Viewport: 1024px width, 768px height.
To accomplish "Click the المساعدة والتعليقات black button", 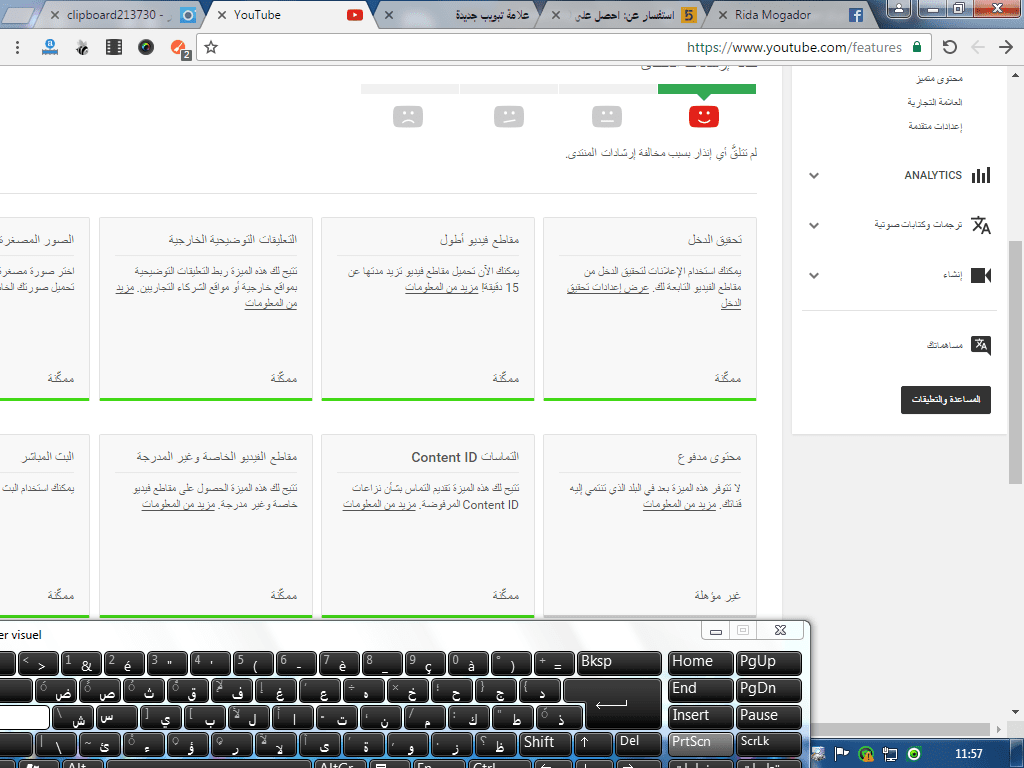I will click(x=944, y=400).
